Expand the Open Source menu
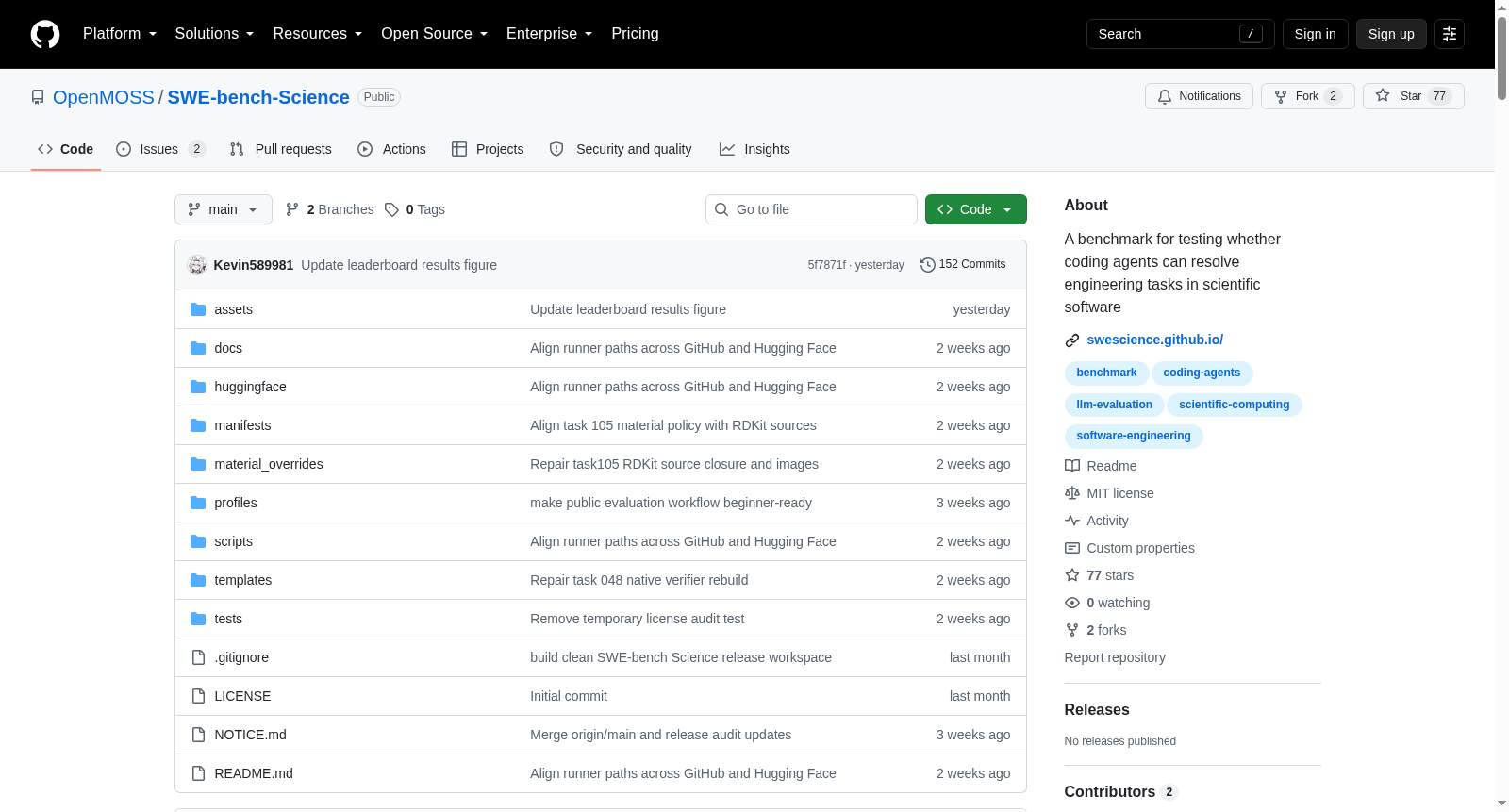The width and height of the screenshot is (1509, 812). [435, 34]
